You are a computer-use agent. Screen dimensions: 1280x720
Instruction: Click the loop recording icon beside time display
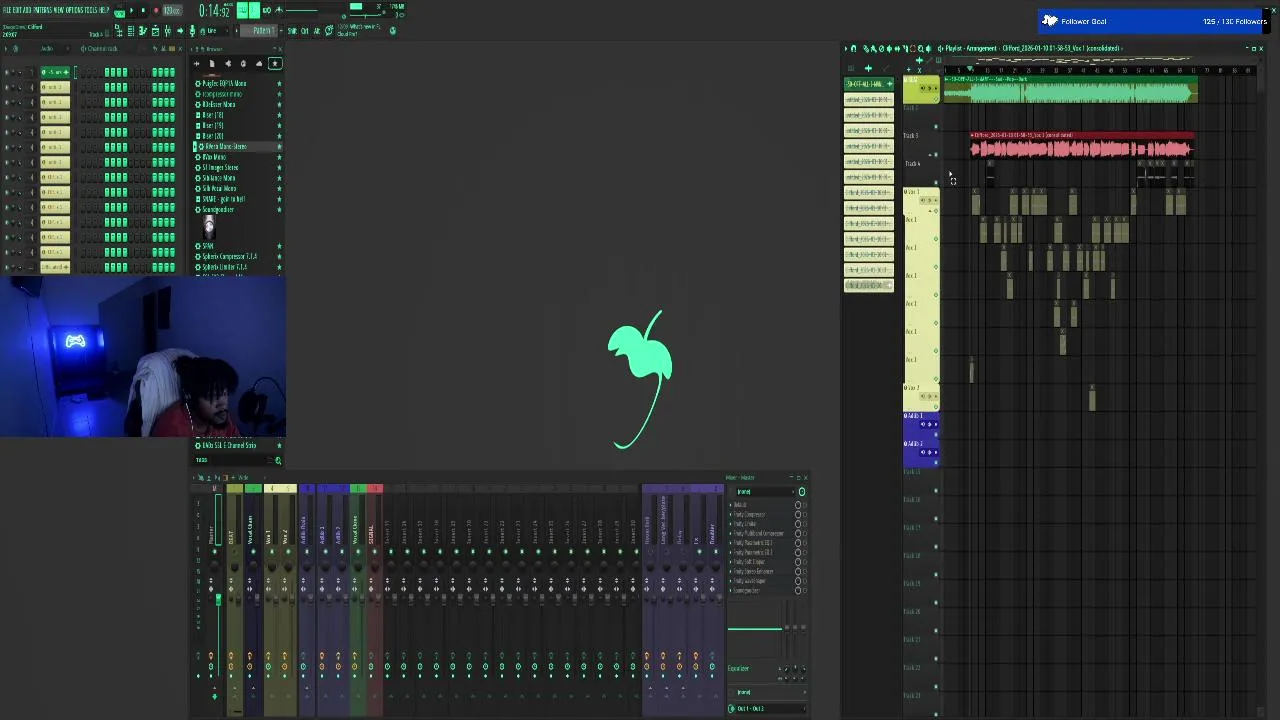266,10
